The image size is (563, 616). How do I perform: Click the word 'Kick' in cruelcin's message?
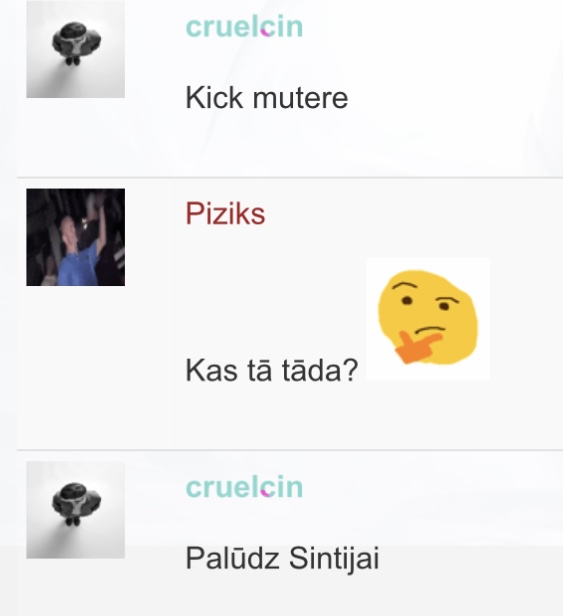point(214,97)
